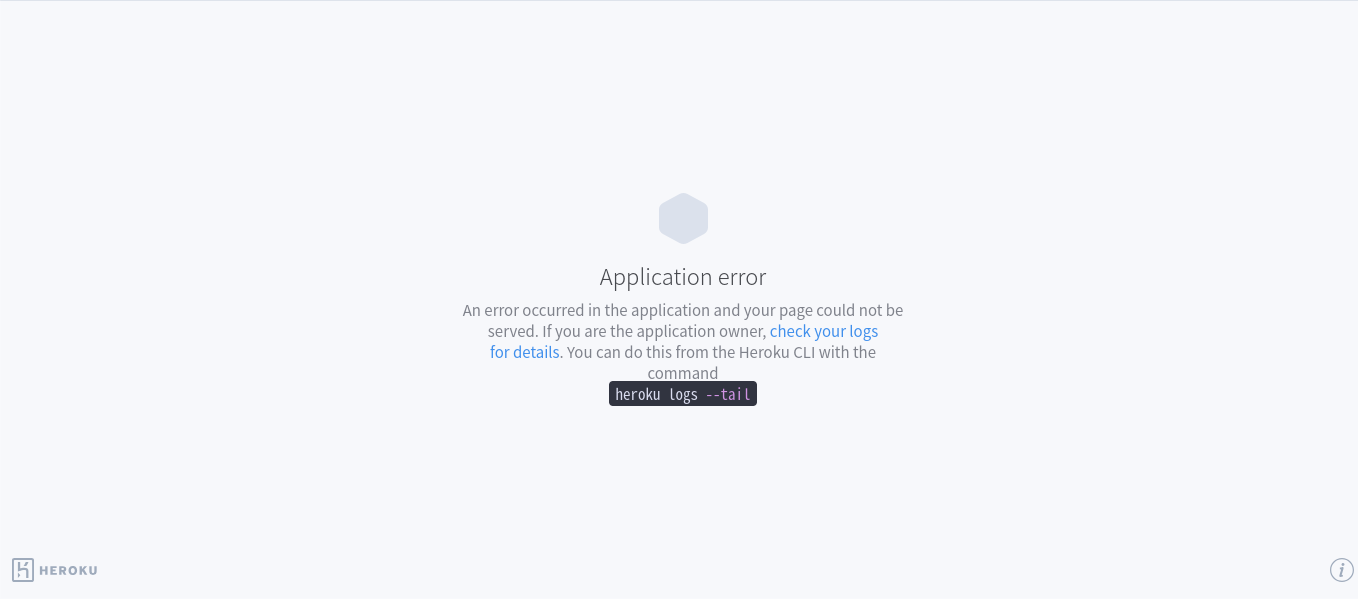Select the "heroku logs --tail" command block
Screen dimensions: 1358x599
click(x=683, y=394)
